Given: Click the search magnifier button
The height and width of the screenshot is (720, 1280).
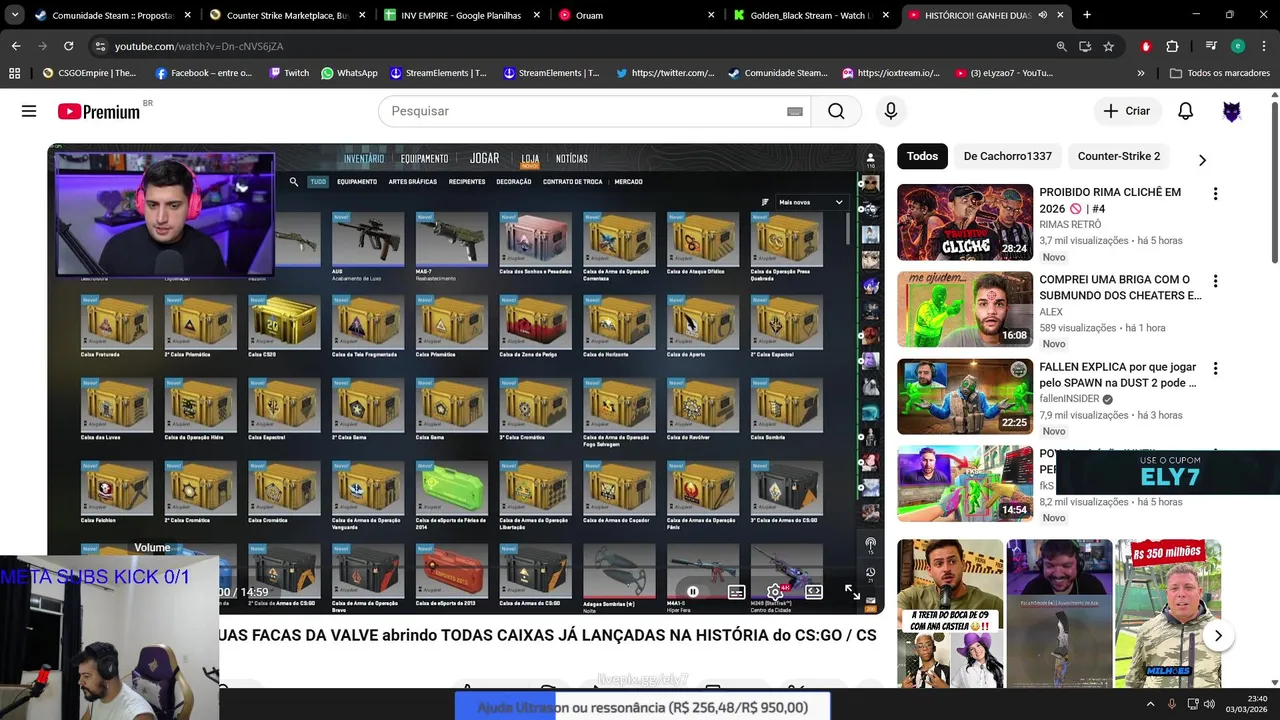Looking at the screenshot, I should tap(836, 111).
